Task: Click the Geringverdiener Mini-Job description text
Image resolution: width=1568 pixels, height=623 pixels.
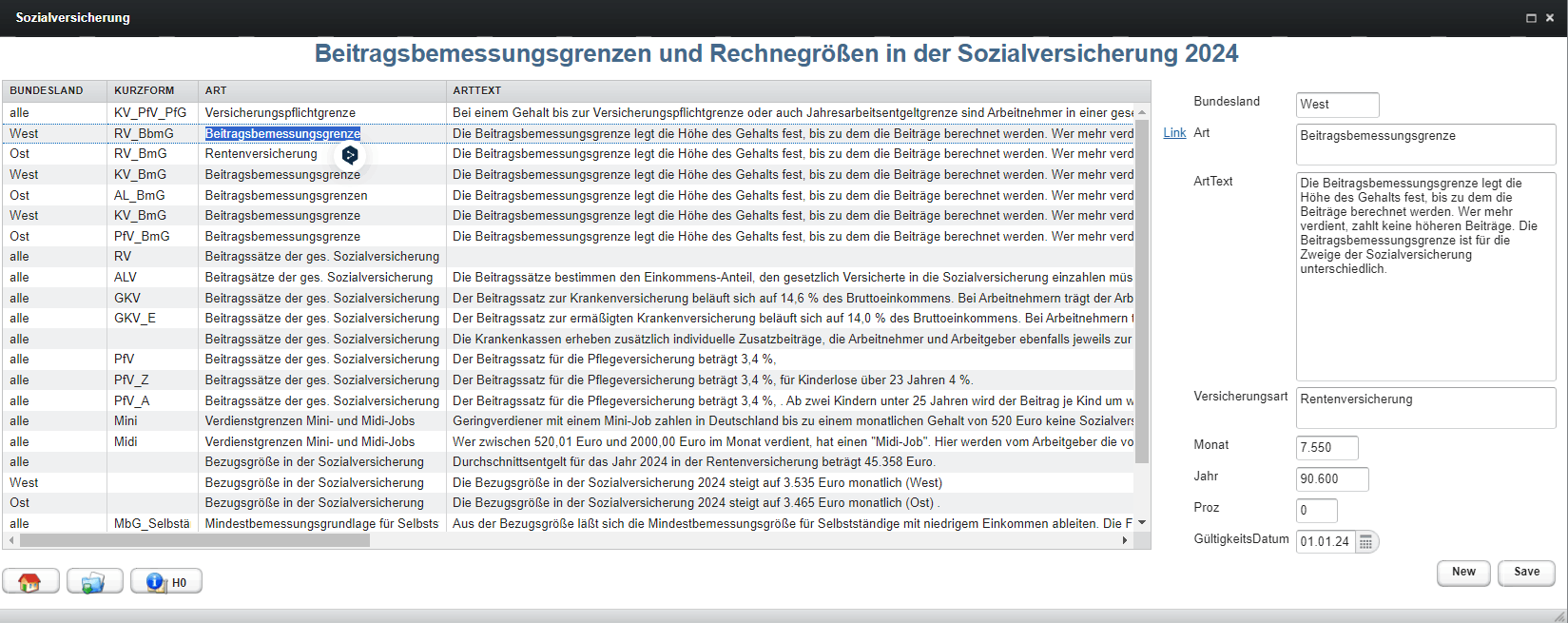Action: tap(793, 421)
